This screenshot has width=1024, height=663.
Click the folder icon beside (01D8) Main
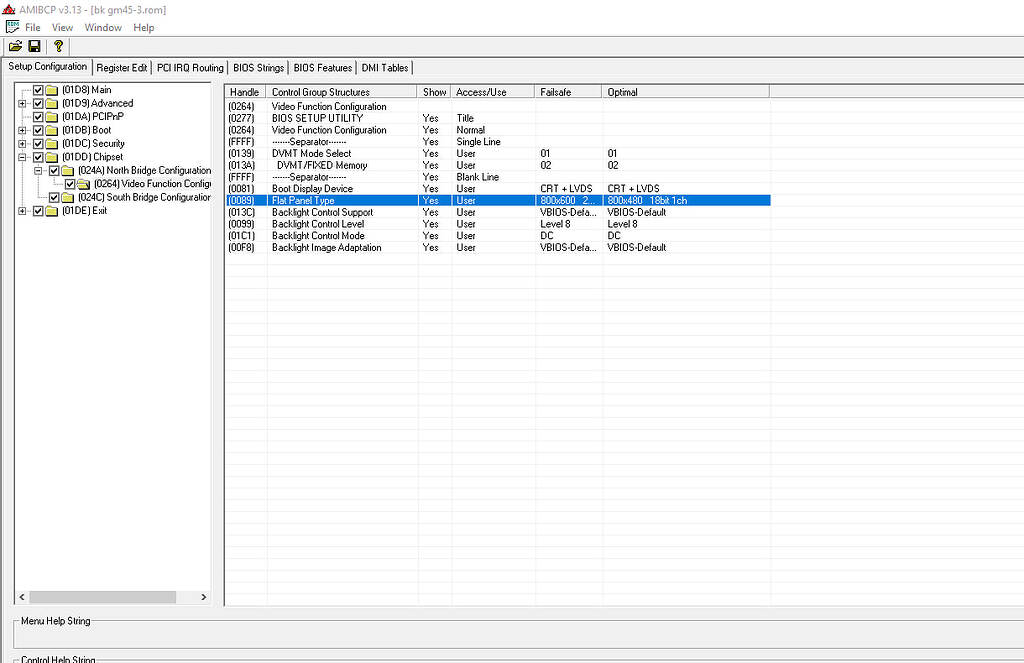point(51,89)
